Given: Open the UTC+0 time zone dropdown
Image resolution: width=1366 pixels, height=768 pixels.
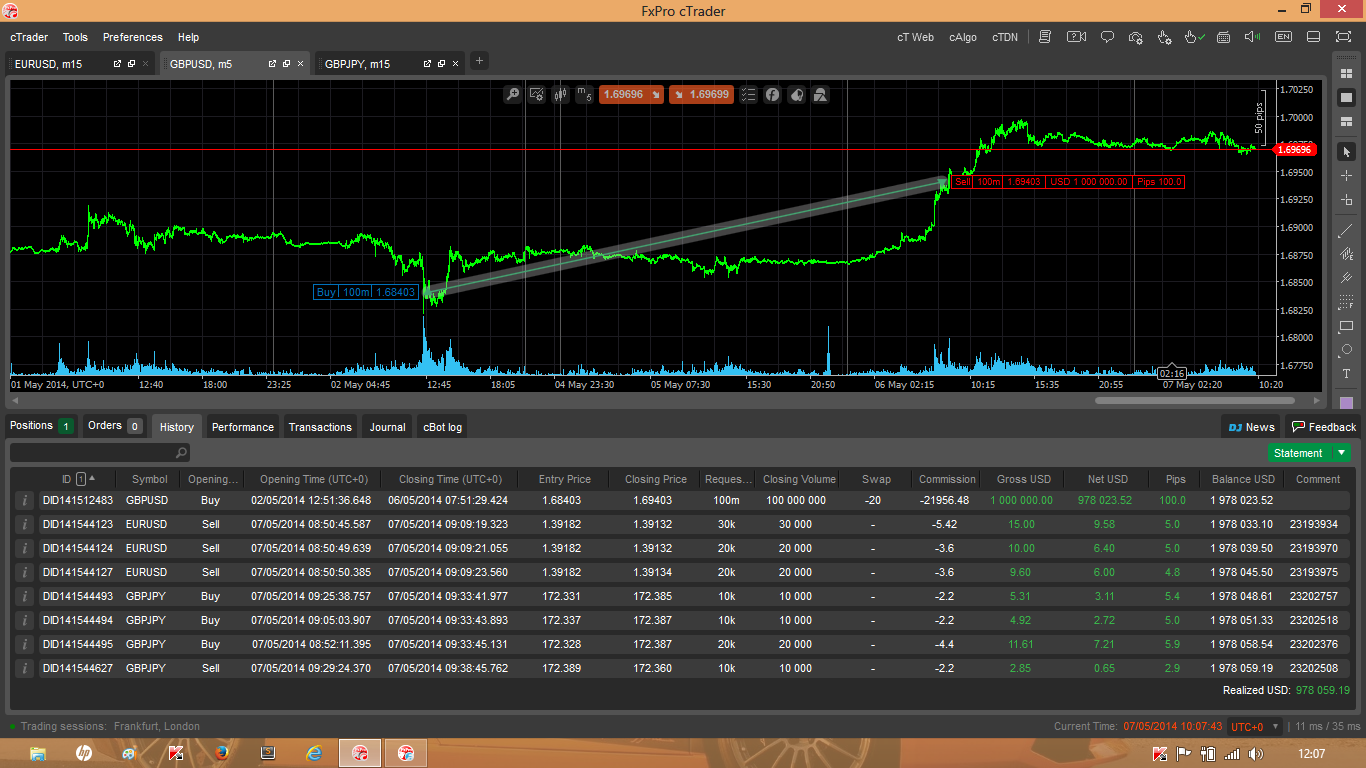Looking at the screenshot, I should [x=1254, y=727].
